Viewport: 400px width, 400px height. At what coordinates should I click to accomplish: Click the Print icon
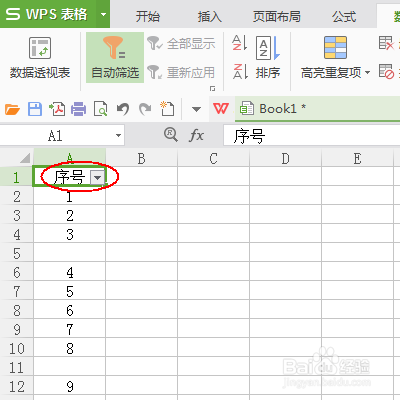coord(79,109)
